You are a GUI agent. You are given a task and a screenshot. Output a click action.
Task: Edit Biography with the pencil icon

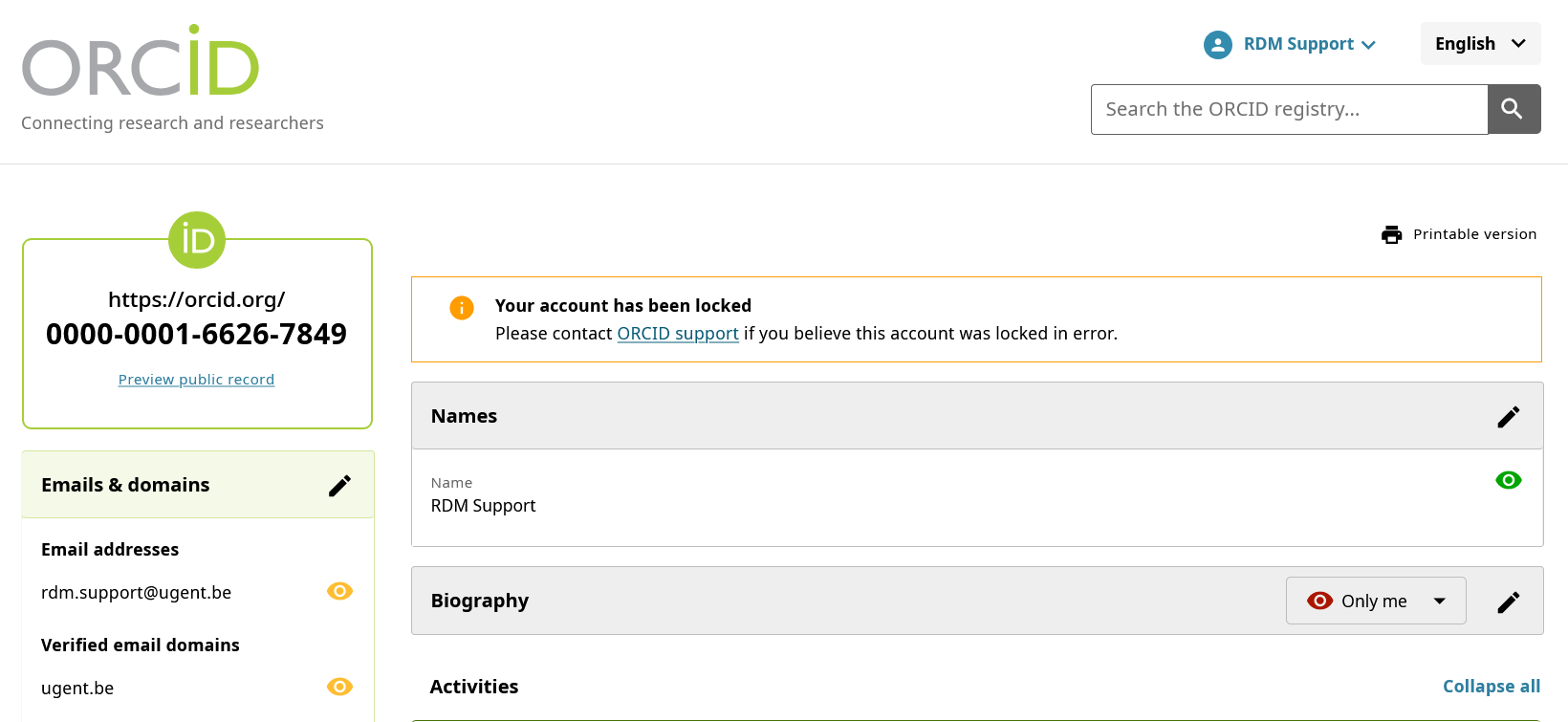pos(1508,602)
